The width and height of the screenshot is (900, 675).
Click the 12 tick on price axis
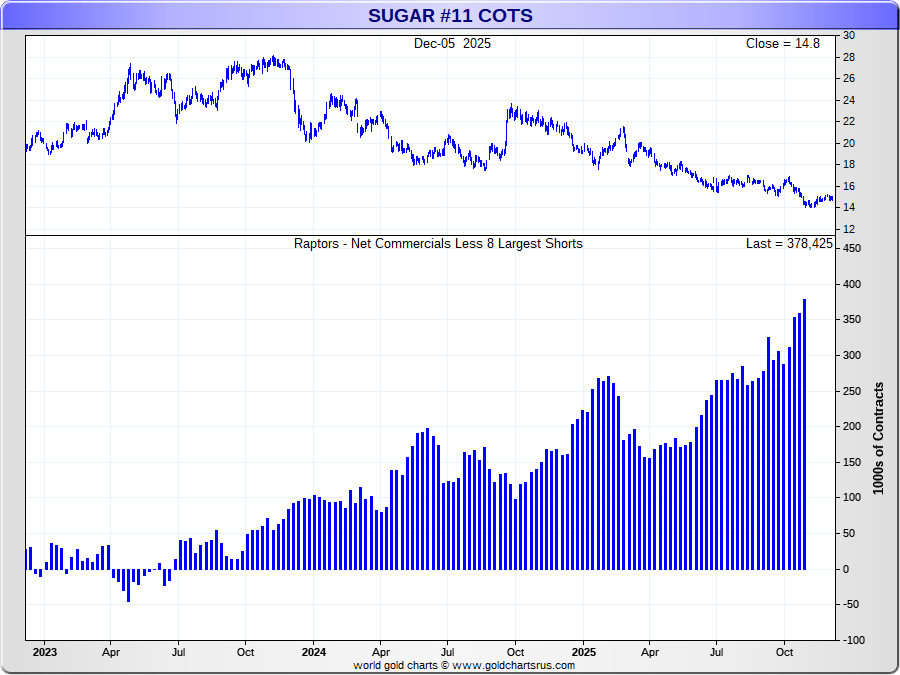point(848,230)
